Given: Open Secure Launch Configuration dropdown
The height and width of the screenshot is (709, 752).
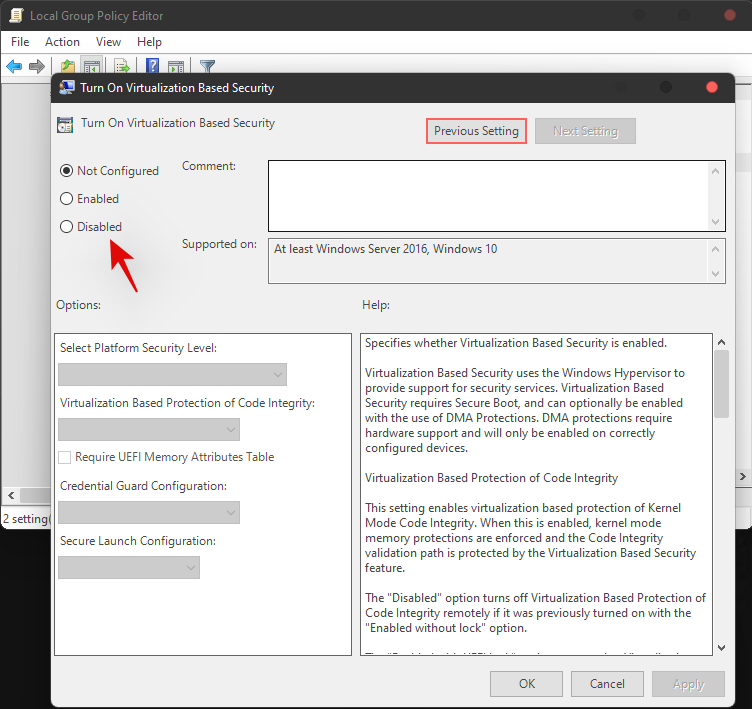Looking at the screenshot, I should pyautogui.click(x=129, y=568).
